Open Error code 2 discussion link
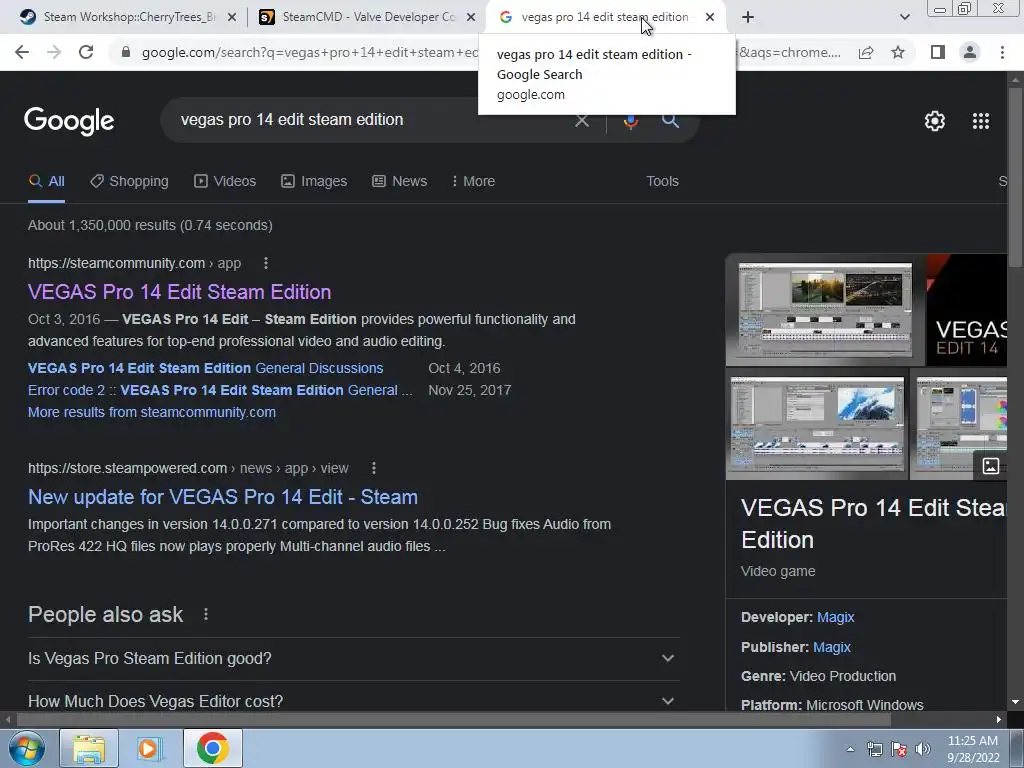Viewport: 1024px width, 768px height. point(220,391)
